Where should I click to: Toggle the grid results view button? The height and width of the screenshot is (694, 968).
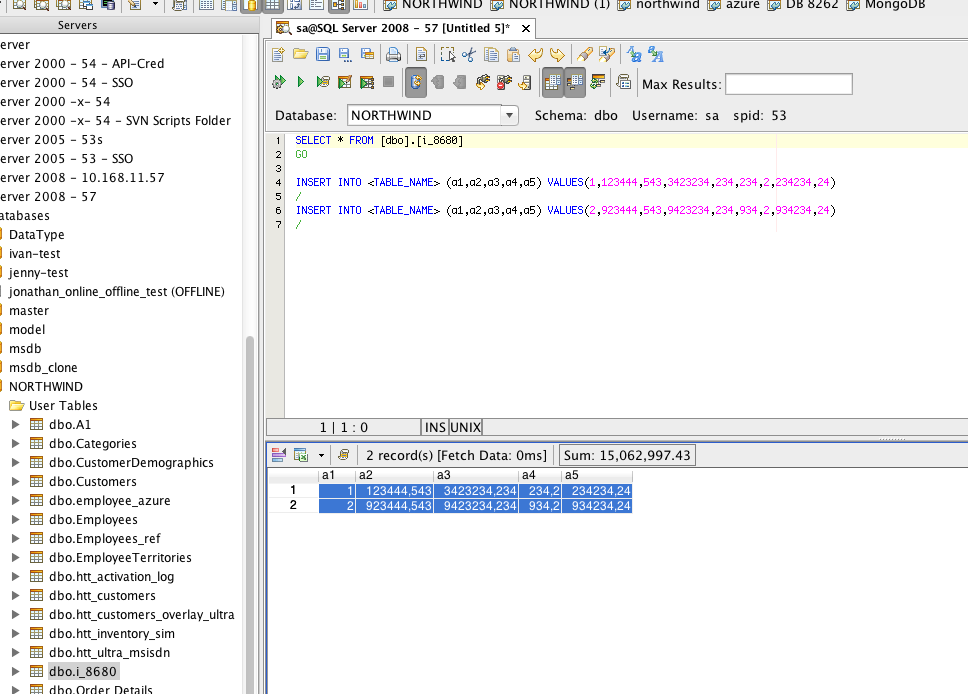pyautogui.click(x=553, y=82)
